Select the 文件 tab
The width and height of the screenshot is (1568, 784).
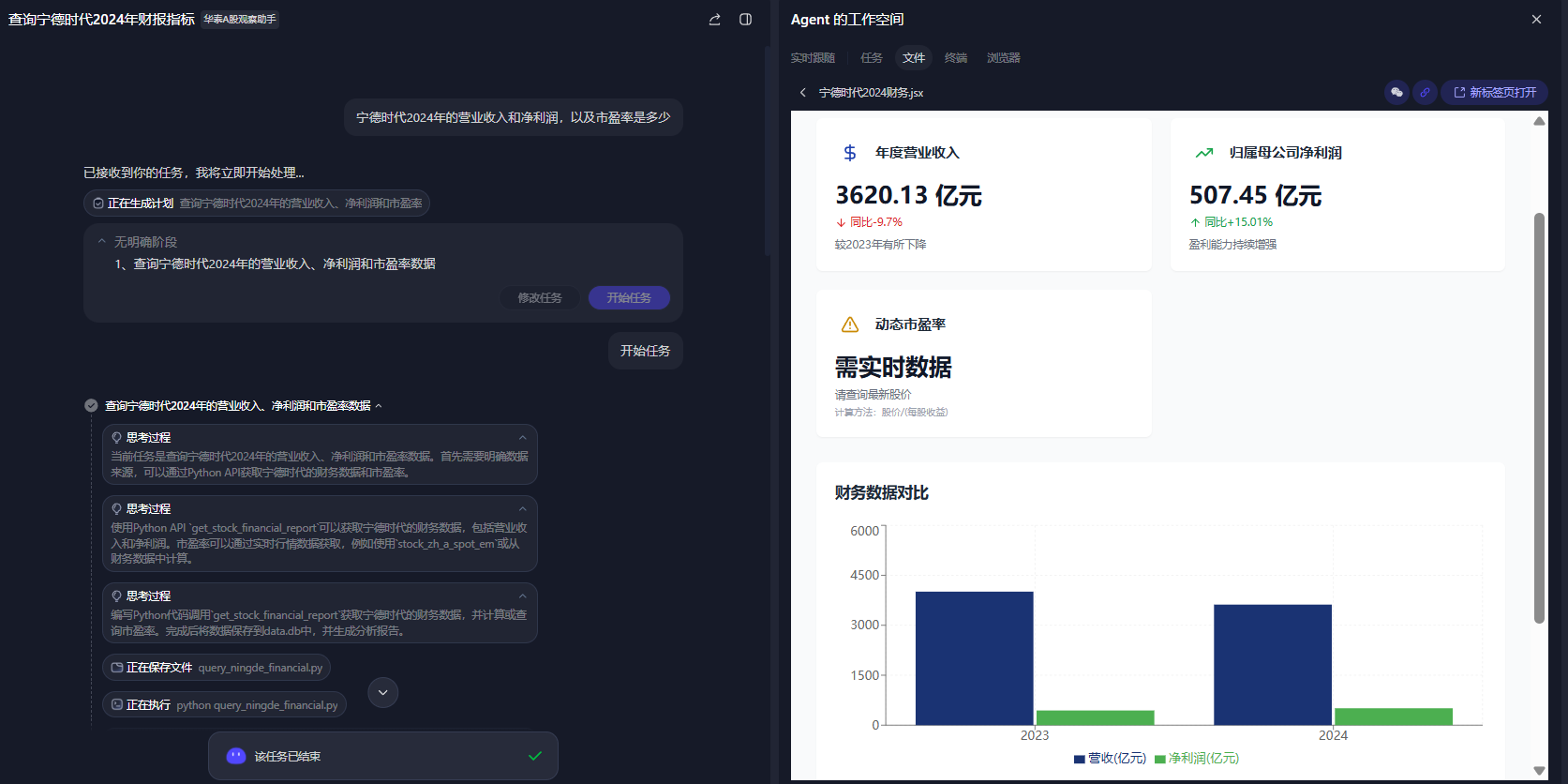pos(914,58)
